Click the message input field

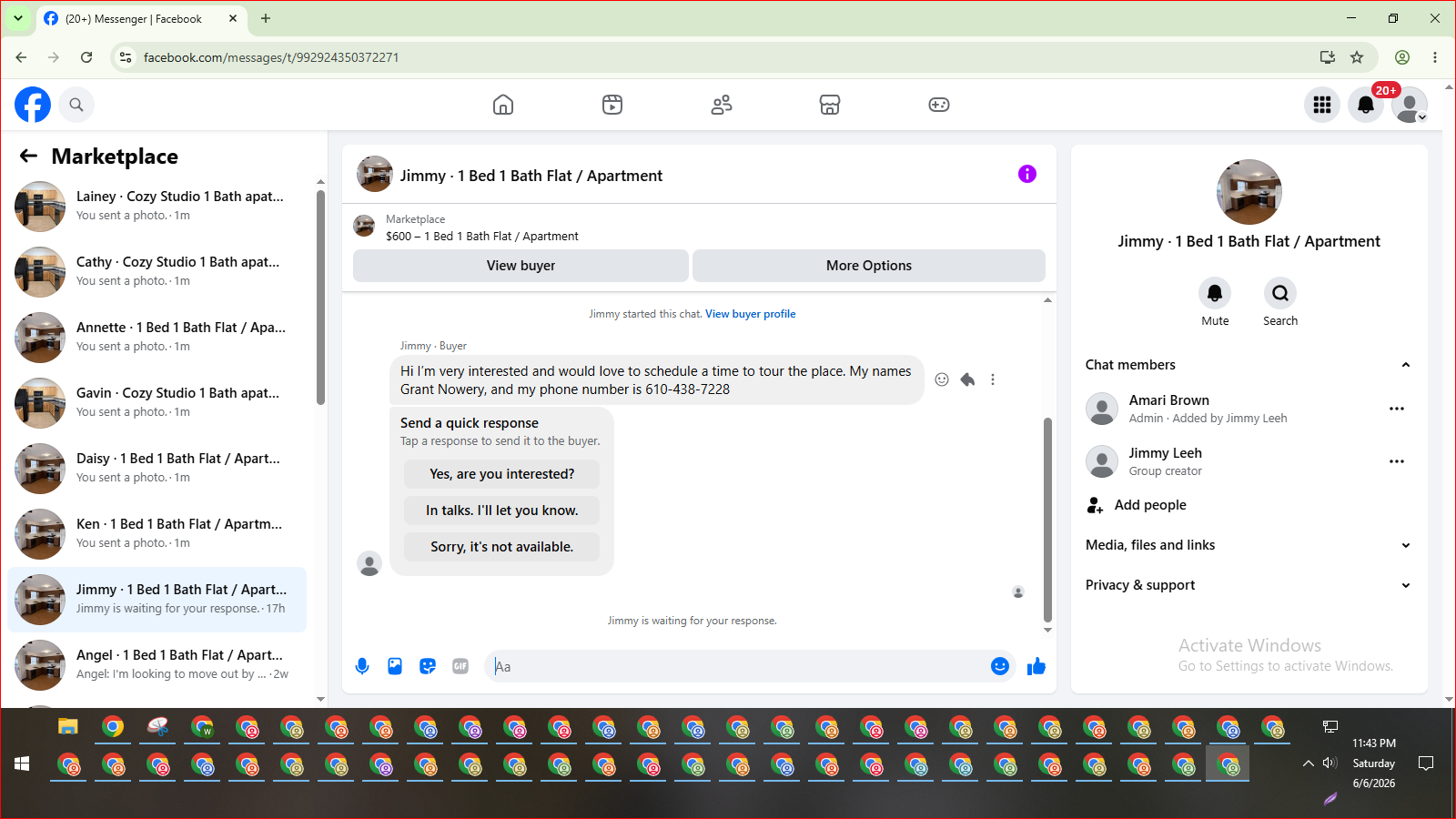point(737,666)
